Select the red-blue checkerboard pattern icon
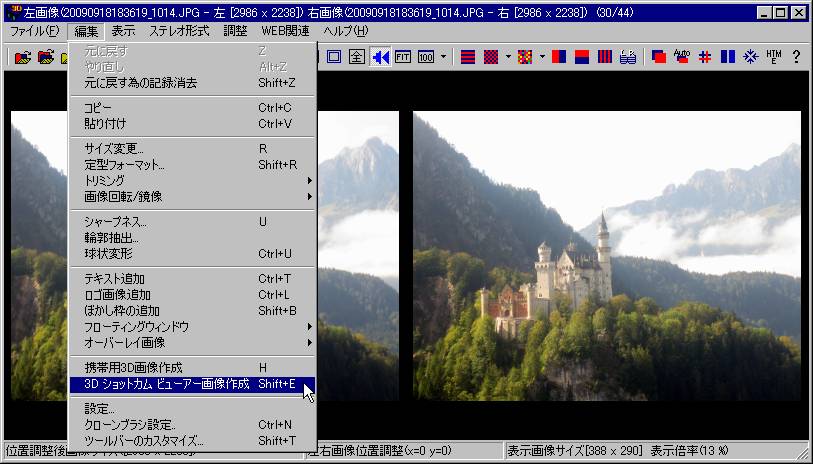 tap(491, 57)
